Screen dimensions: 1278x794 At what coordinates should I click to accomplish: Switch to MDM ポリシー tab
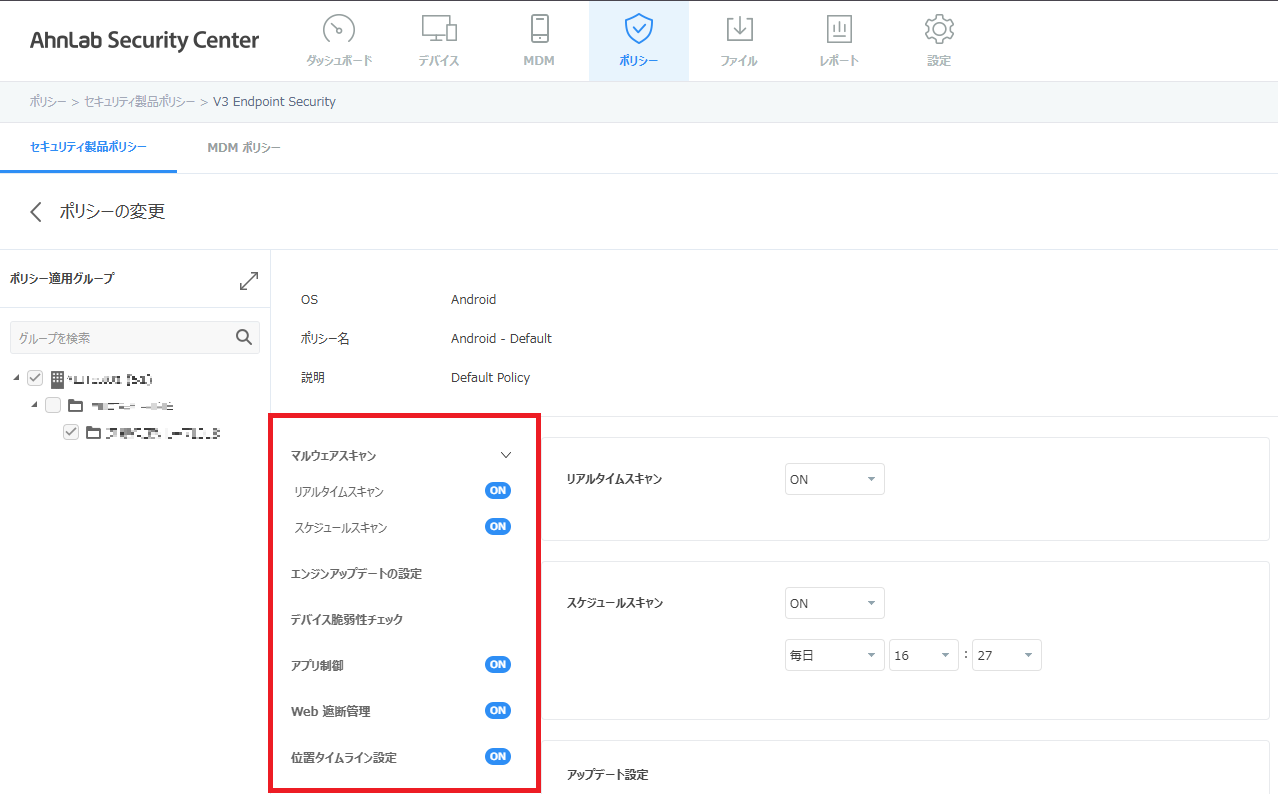[x=244, y=148]
